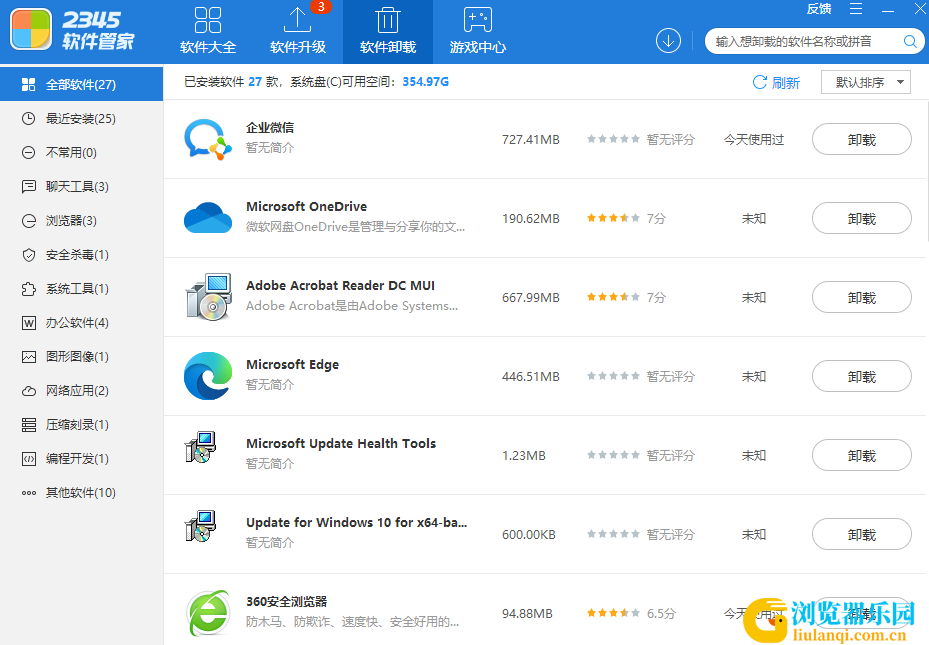Click the 354.97G free space value

click(x=425, y=82)
